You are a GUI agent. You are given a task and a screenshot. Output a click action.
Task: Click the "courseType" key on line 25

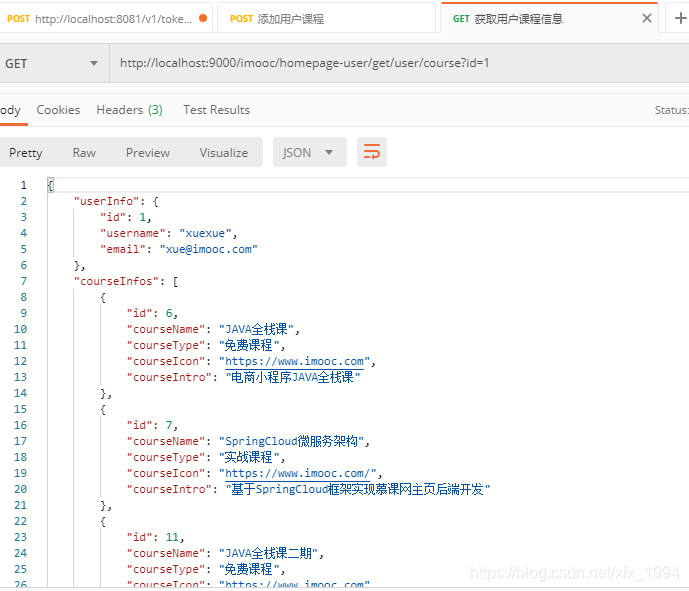coord(166,569)
